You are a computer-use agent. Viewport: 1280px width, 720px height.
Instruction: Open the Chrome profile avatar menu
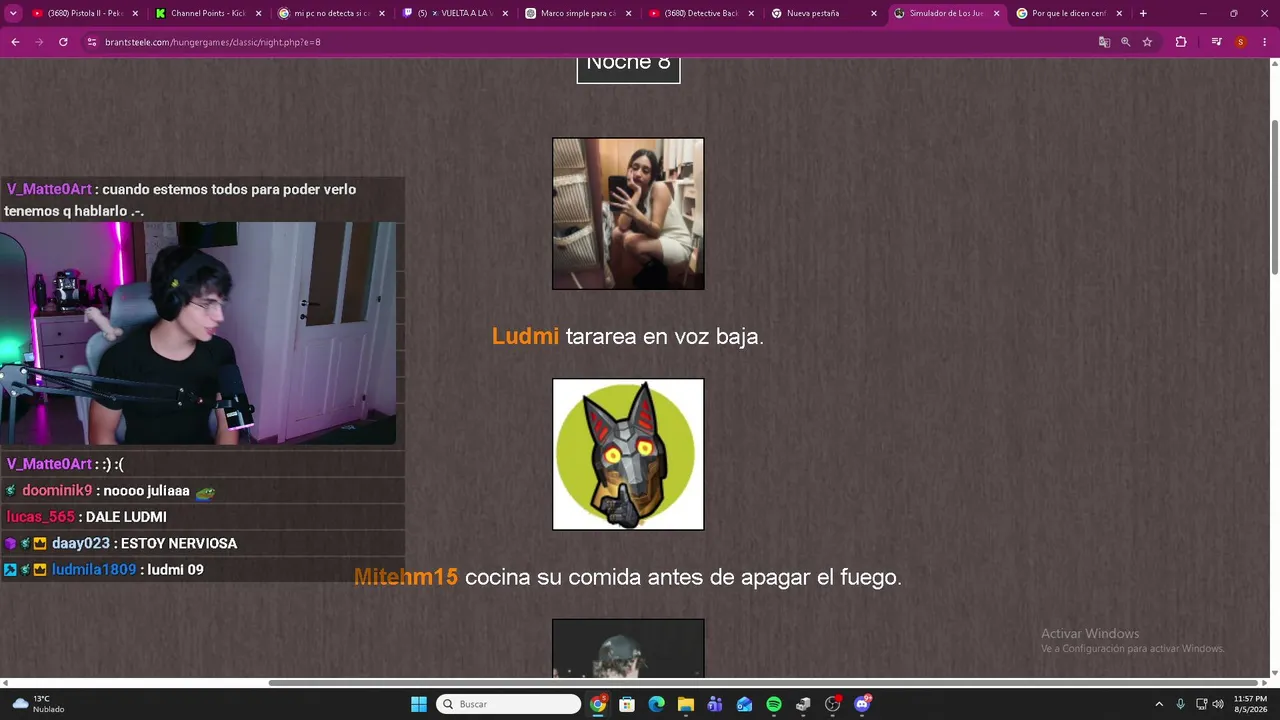point(1240,42)
